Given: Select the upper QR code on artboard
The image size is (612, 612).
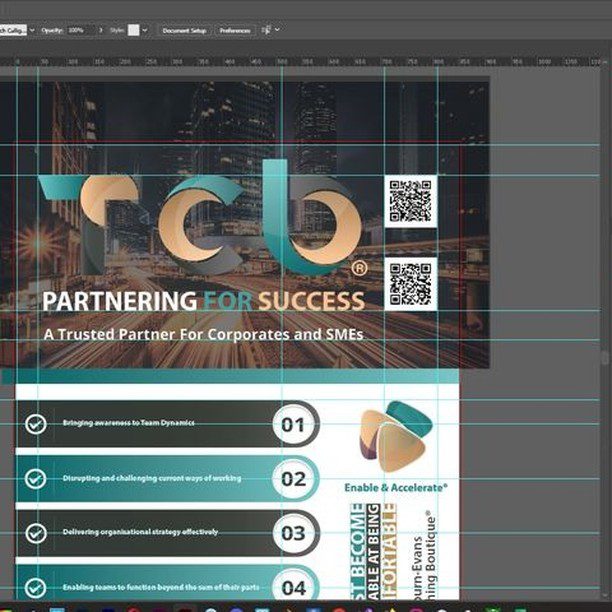Looking at the screenshot, I should pos(411,201).
